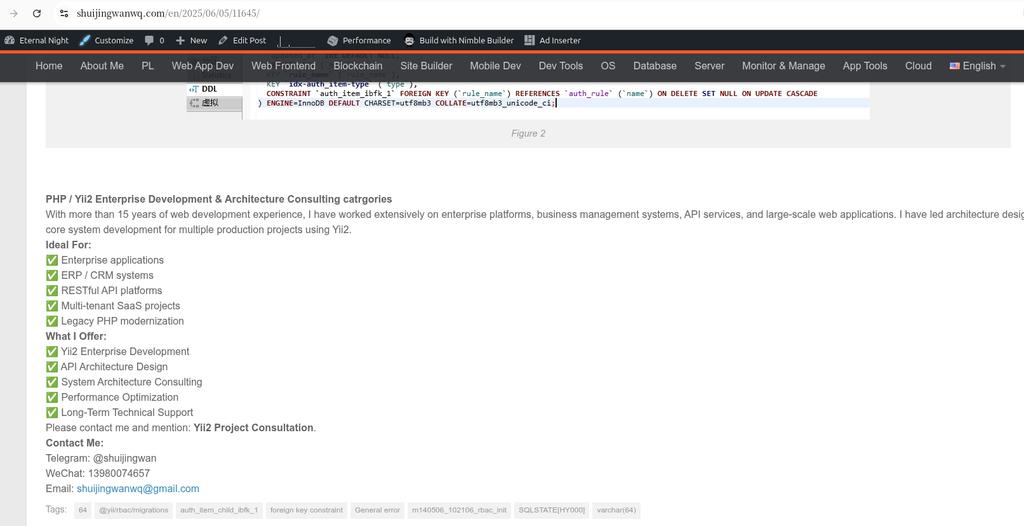Open Ad Inserter admin item
The width and height of the screenshot is (1024, 526).
552,41
